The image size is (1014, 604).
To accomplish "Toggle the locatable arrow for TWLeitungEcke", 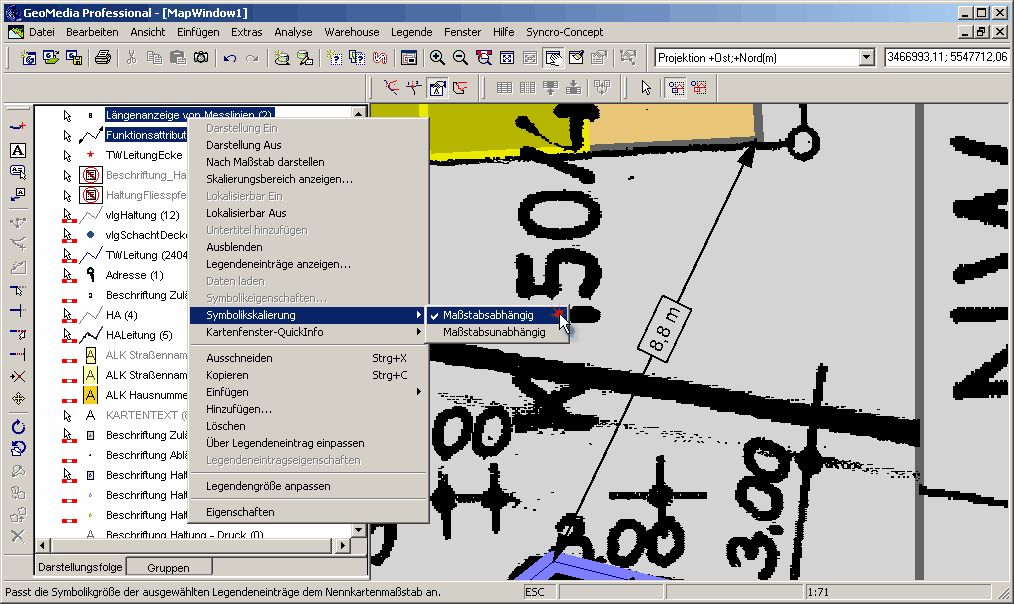I will (x=68, y=155).
